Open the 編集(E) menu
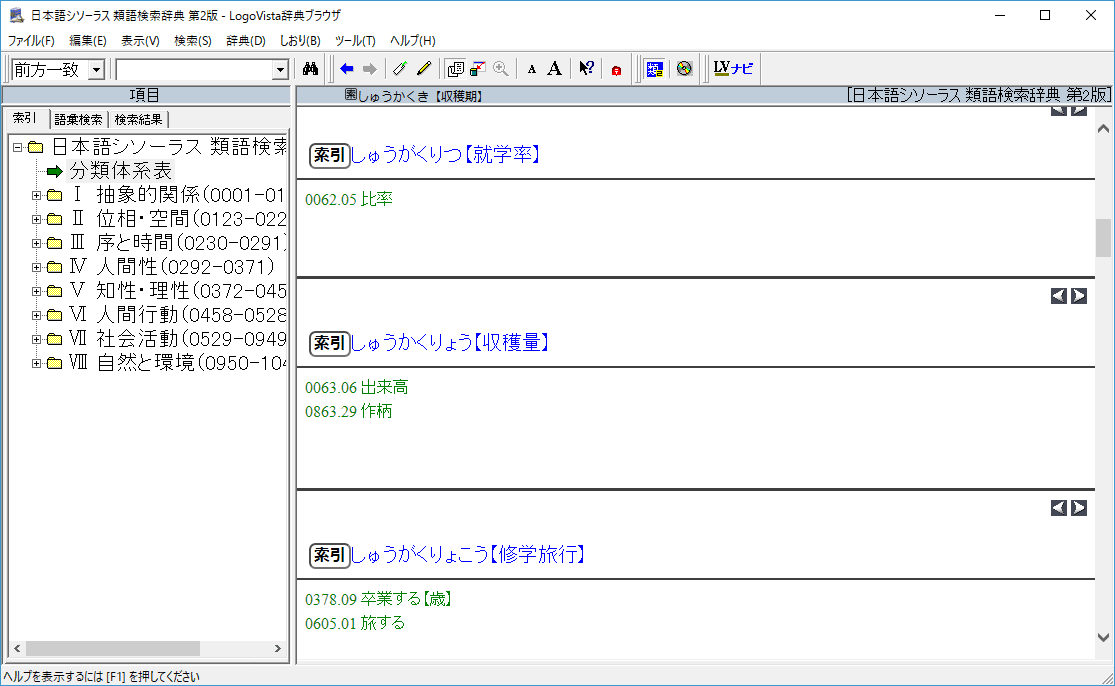This screenshot has height=686, width=1115. [87, 41]
